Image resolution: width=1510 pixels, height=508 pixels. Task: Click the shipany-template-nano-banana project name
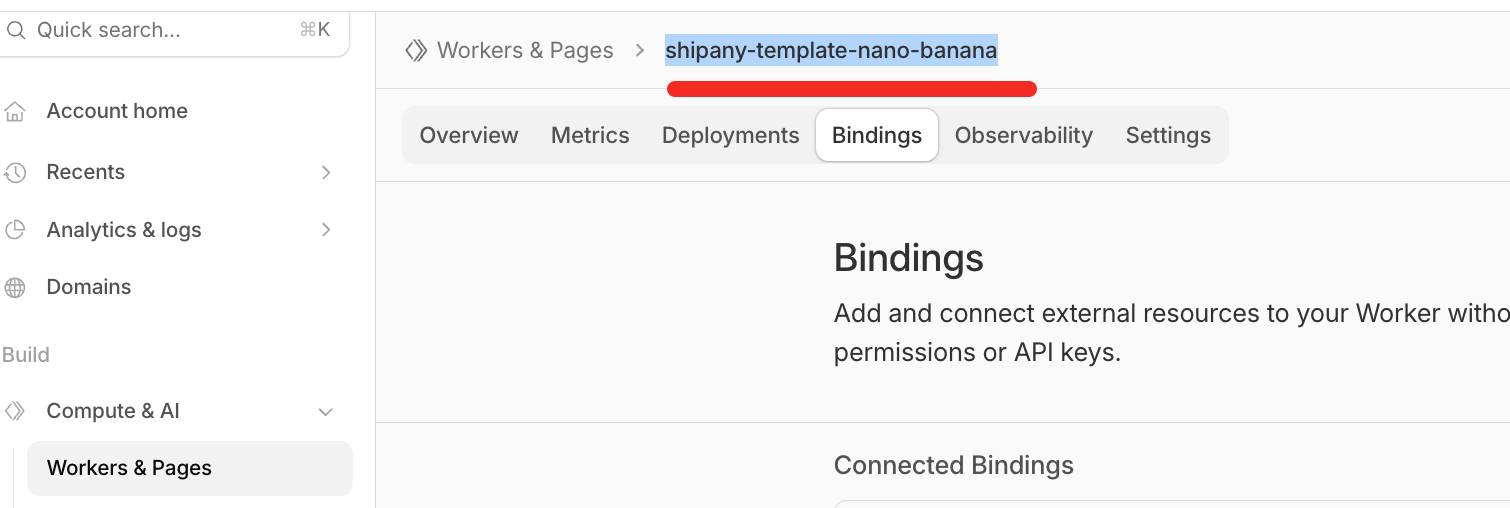[831, 50]
